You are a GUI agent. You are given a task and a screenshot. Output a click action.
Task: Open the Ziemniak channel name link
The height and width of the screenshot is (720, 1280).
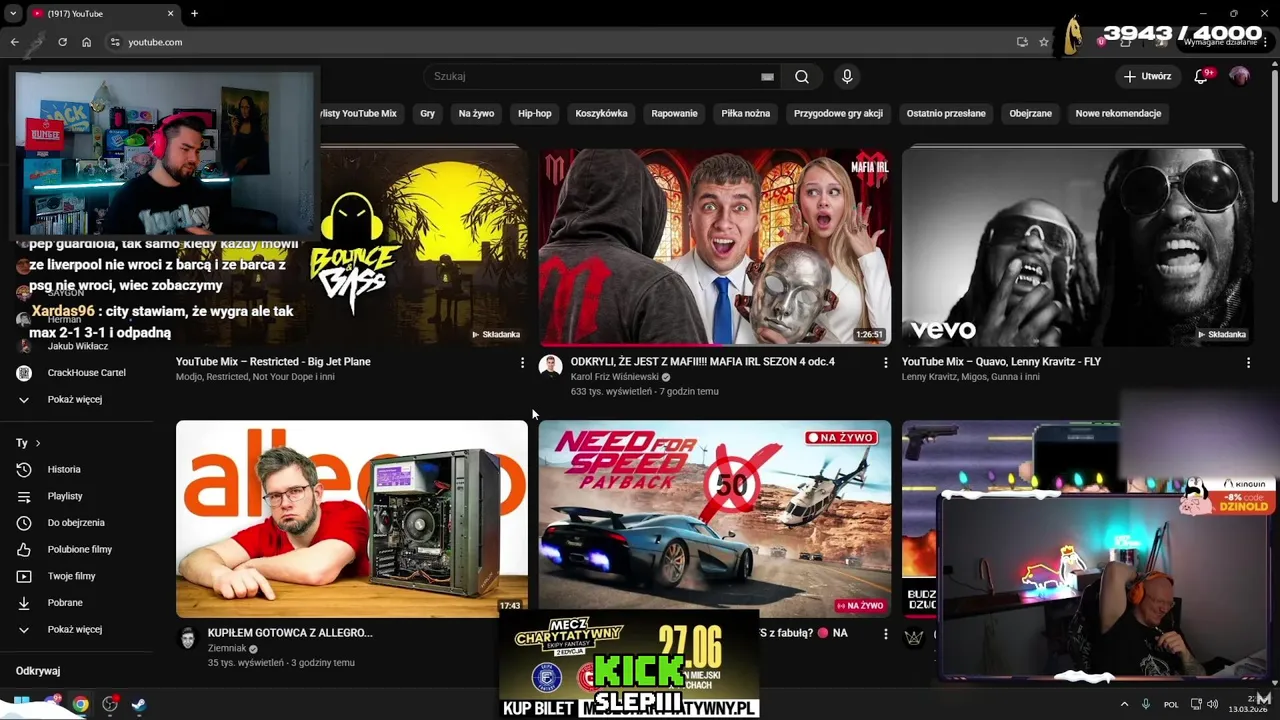[226, 649]
